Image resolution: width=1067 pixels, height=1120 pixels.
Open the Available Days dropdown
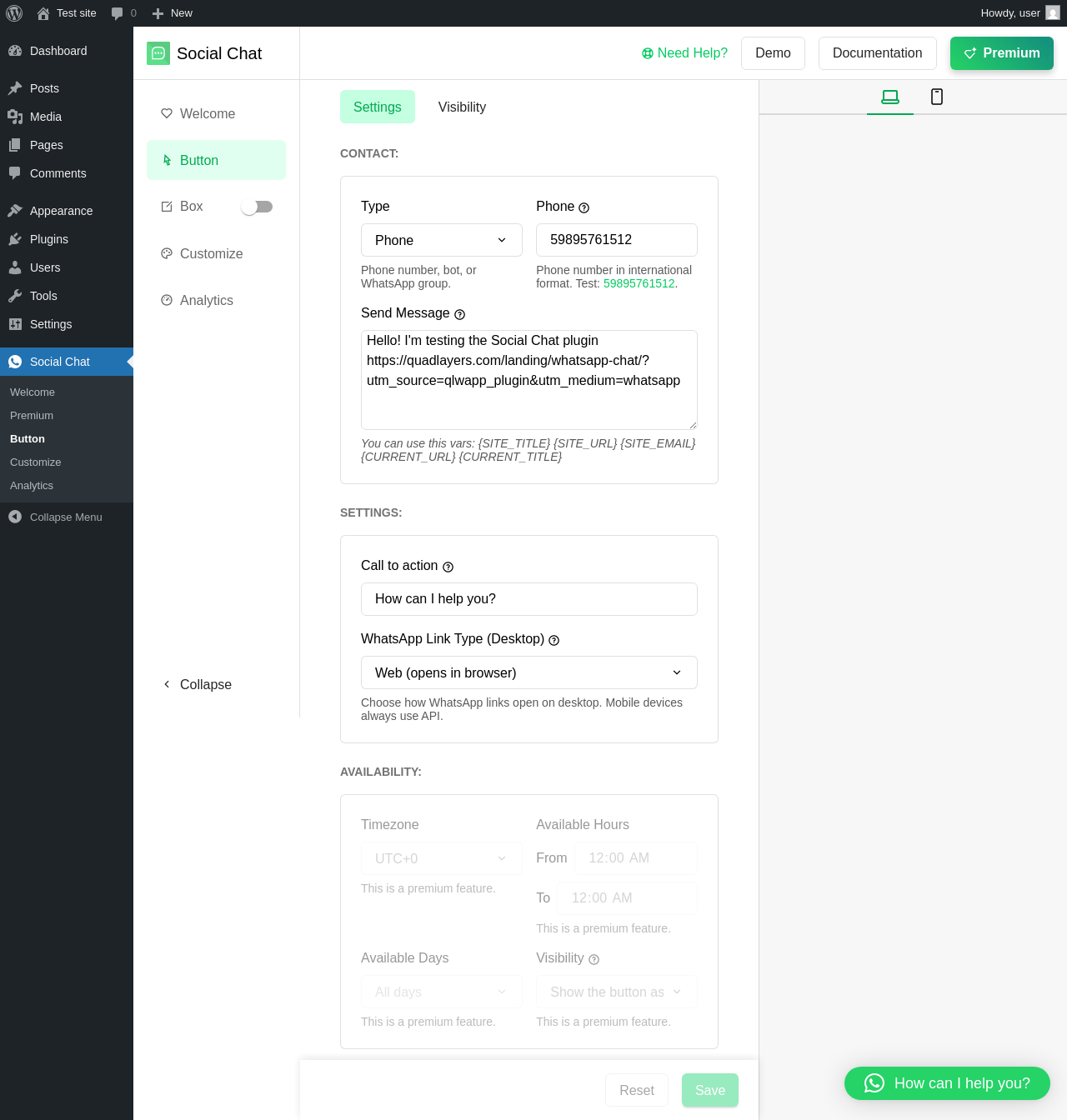pos(442,992)
